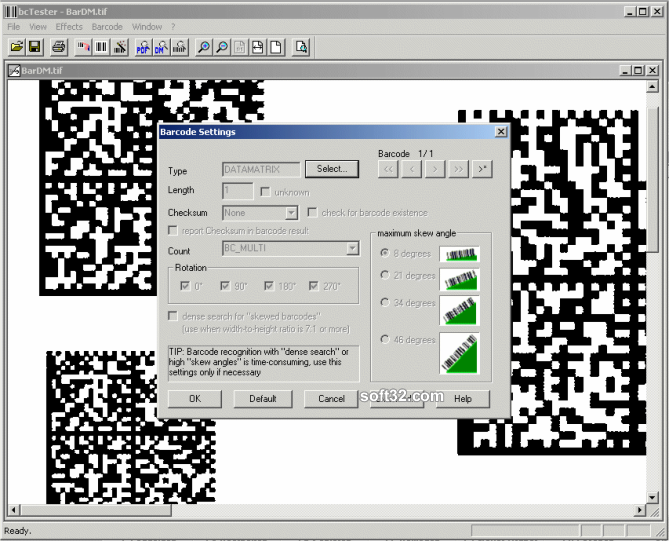Toggle 'report Checksum in barcode result' checkbox
The image size is (669, 541).
[173, 230]
